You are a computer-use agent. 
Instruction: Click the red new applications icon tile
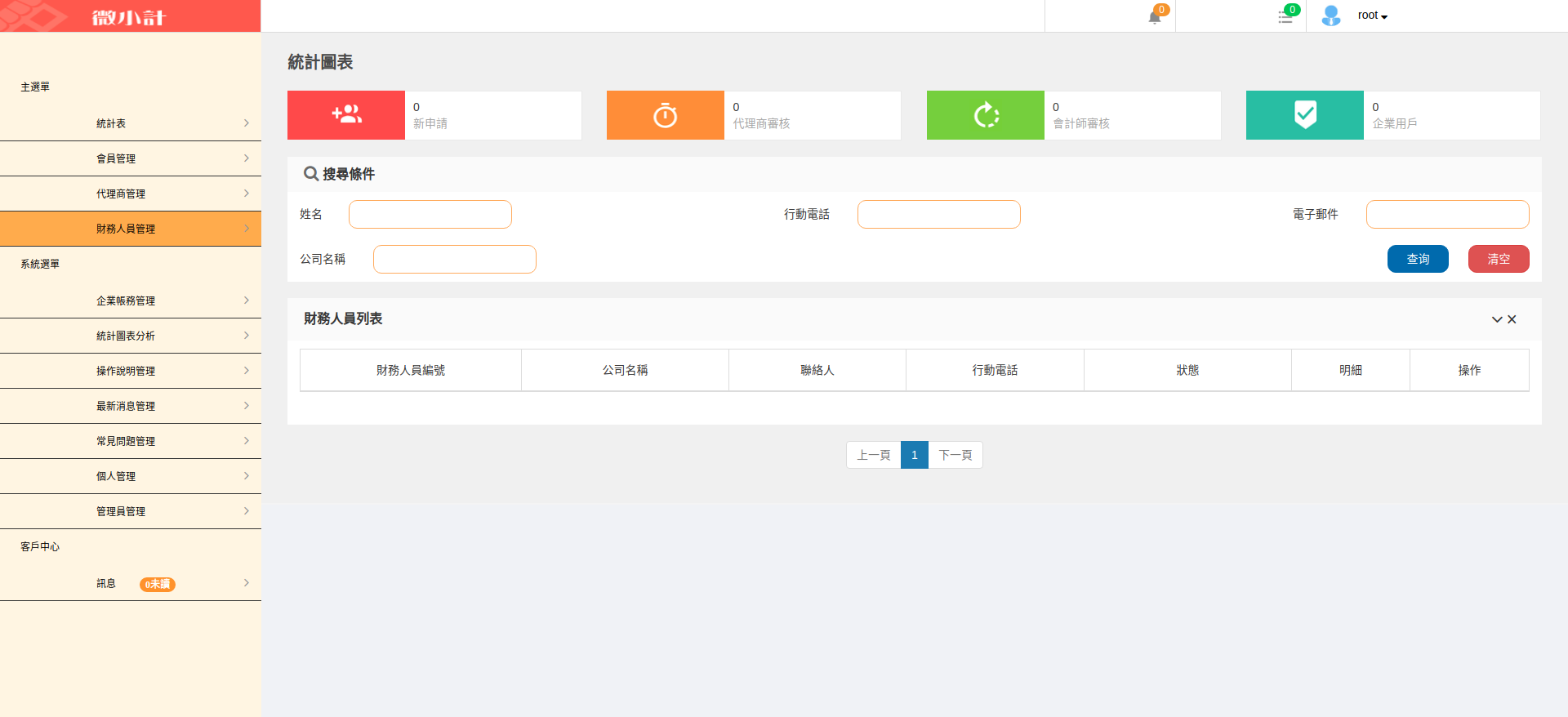[346, 115]
